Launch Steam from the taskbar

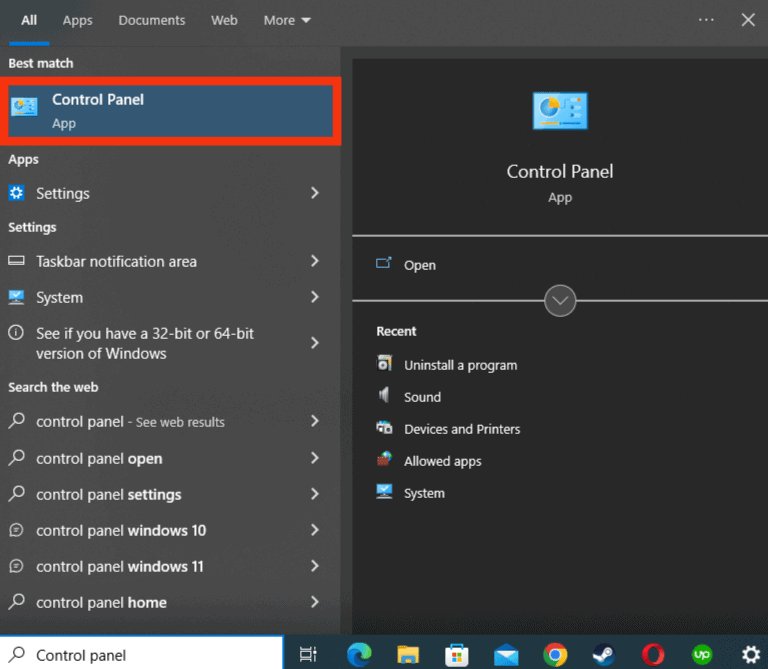click(604, 654)
